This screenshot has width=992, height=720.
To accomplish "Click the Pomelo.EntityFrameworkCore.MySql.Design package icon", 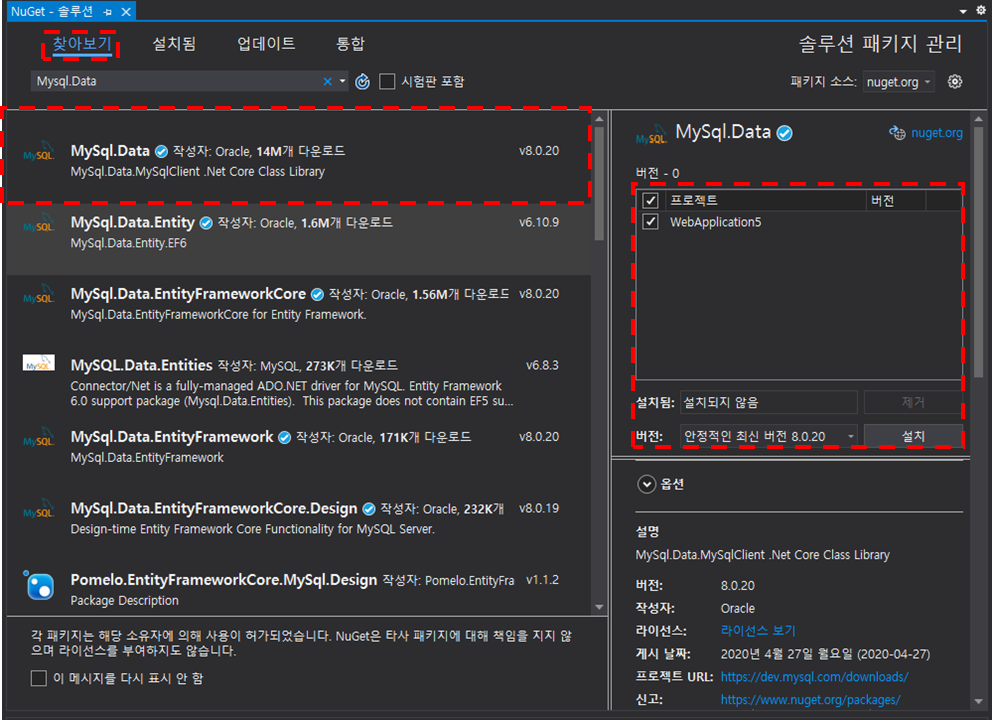I will 39,584.
